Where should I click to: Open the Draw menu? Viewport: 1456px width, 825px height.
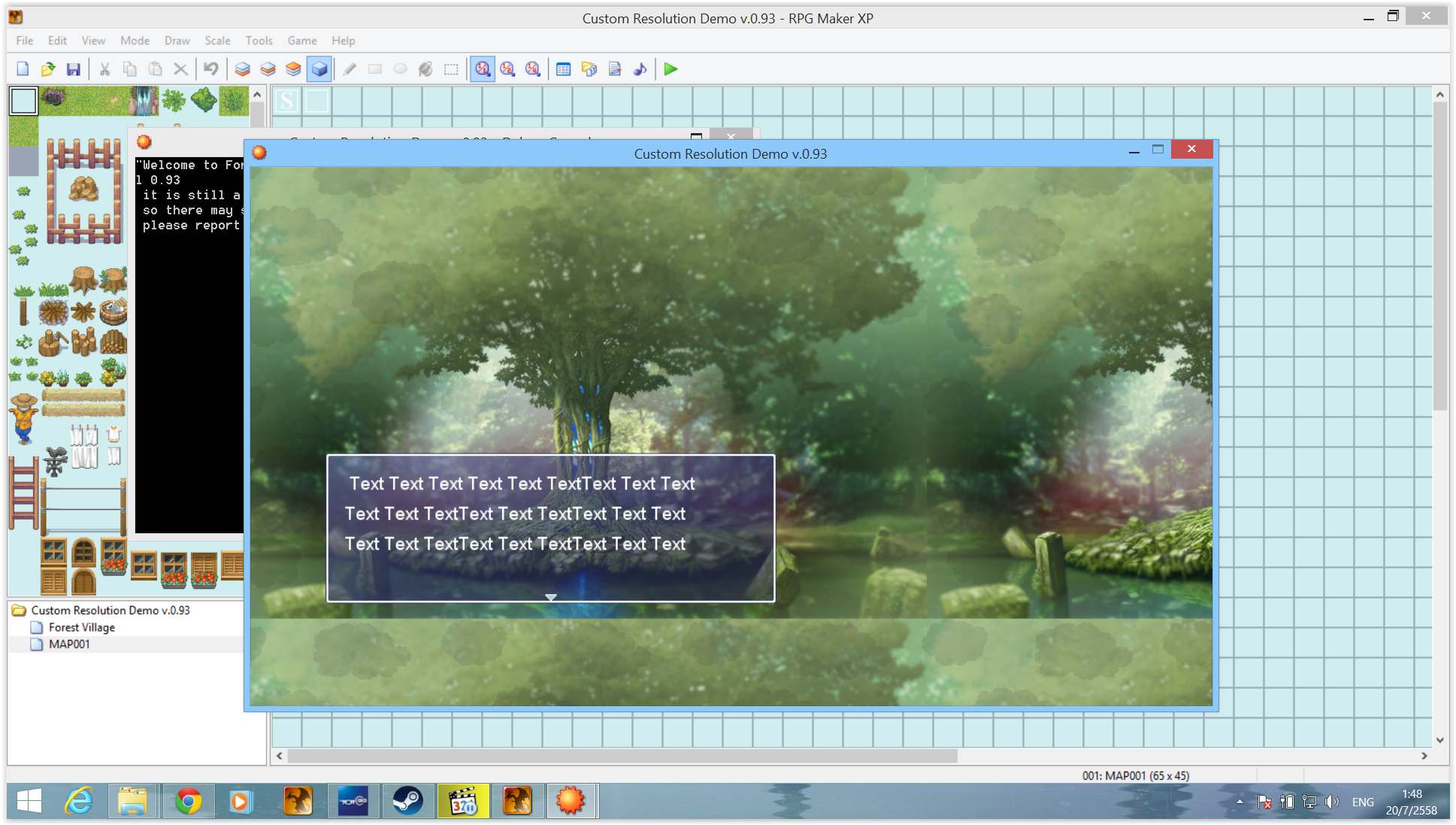pos(177,41)
